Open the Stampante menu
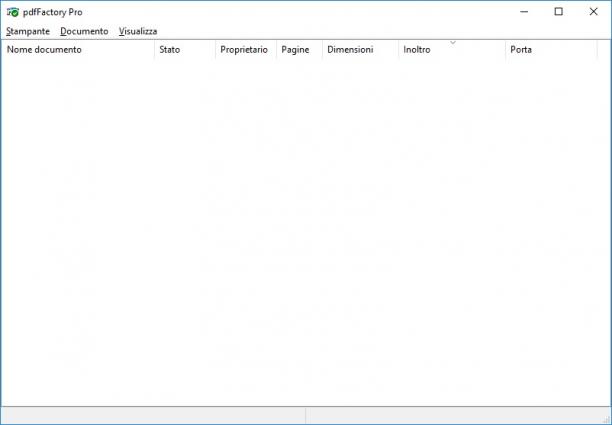This screenshot has width=612, height=425. [x=28, y=31]
